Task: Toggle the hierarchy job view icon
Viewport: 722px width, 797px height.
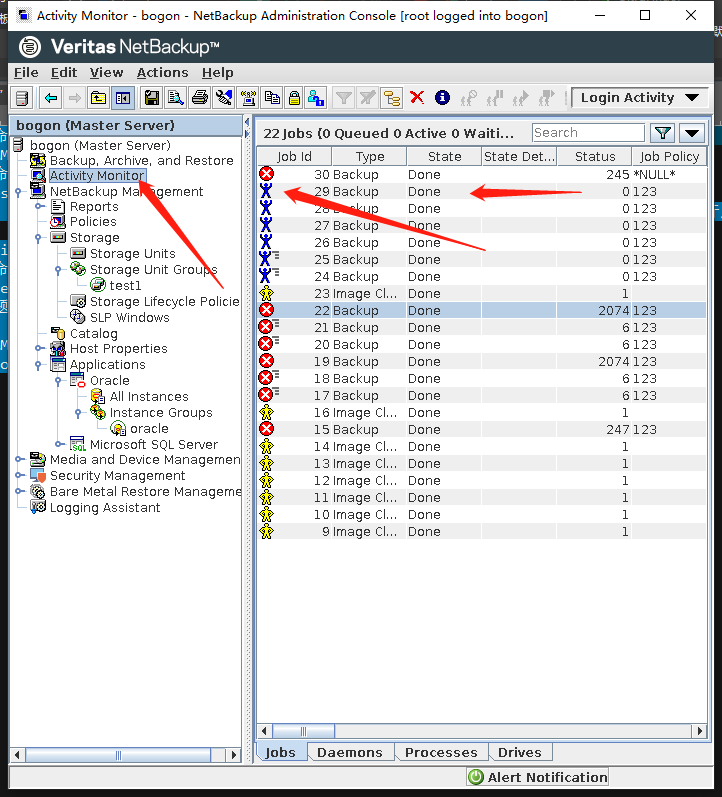Action: 392,98
